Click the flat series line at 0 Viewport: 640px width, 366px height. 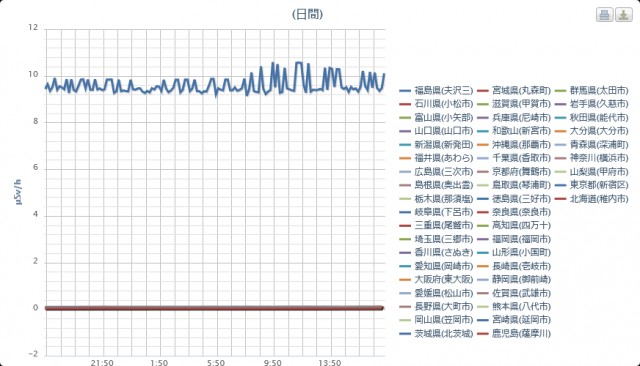pyautogui.click(x=214, y=308)
